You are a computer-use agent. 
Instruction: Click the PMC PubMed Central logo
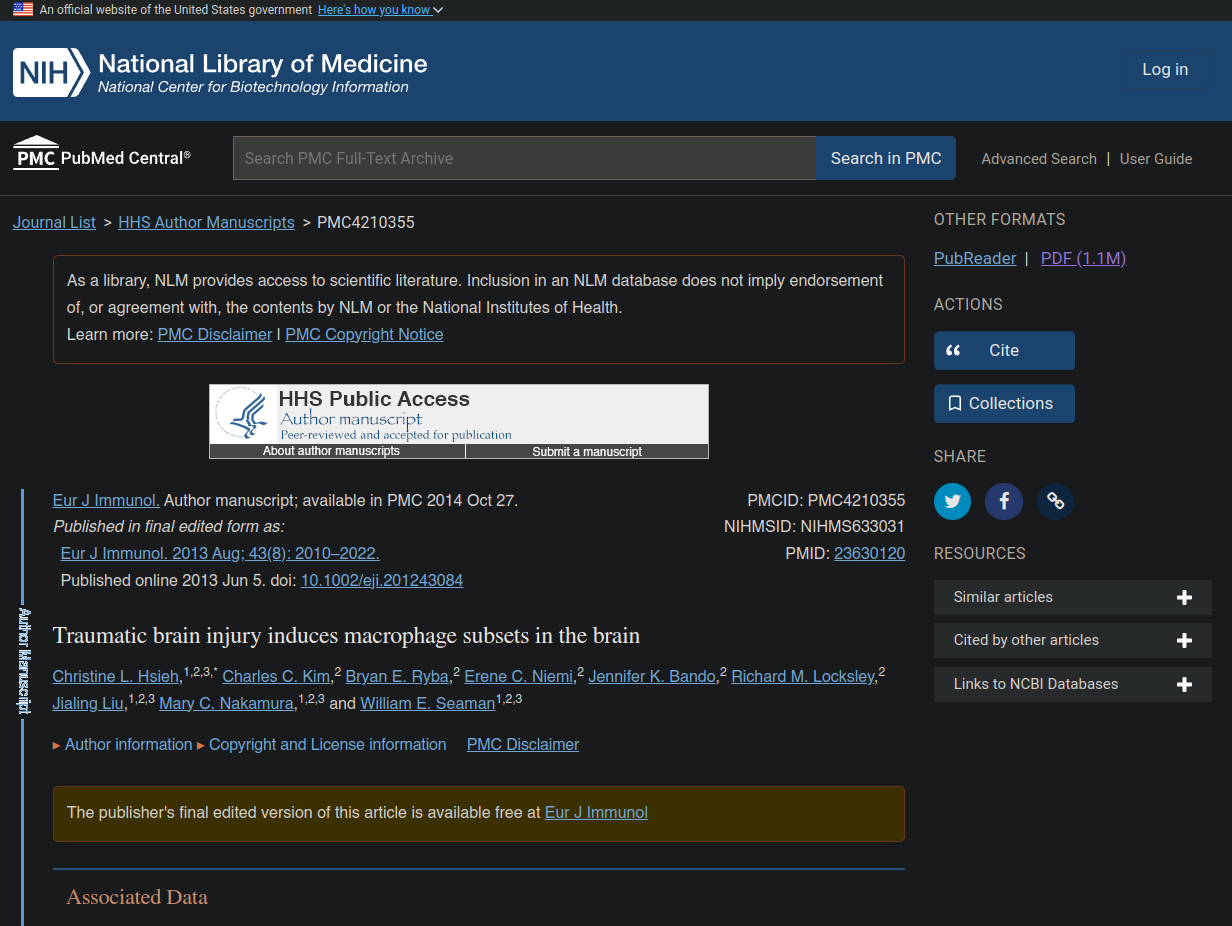pyautogui.click(x=102, y=155)
